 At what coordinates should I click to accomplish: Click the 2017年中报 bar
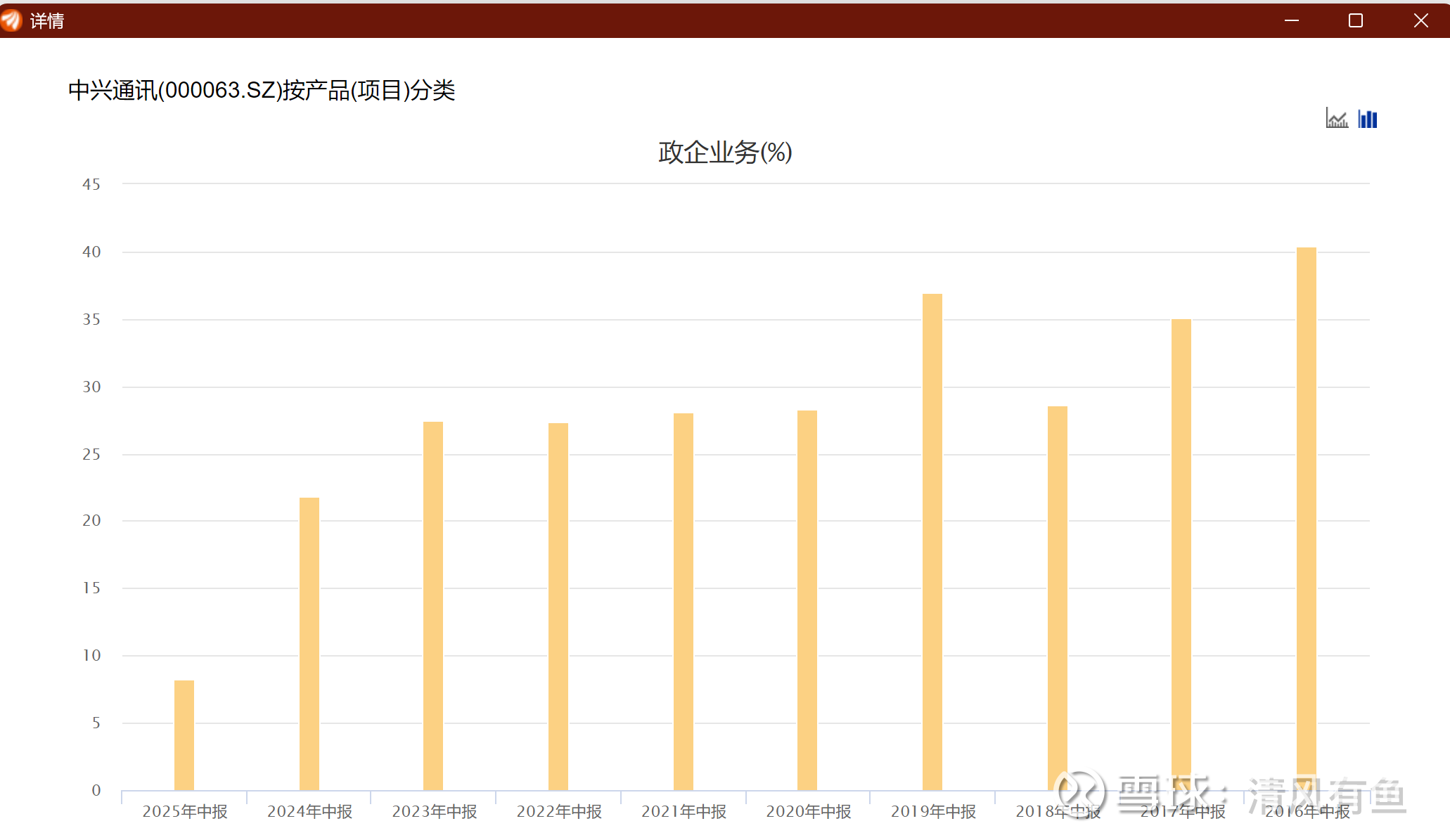1181,554
